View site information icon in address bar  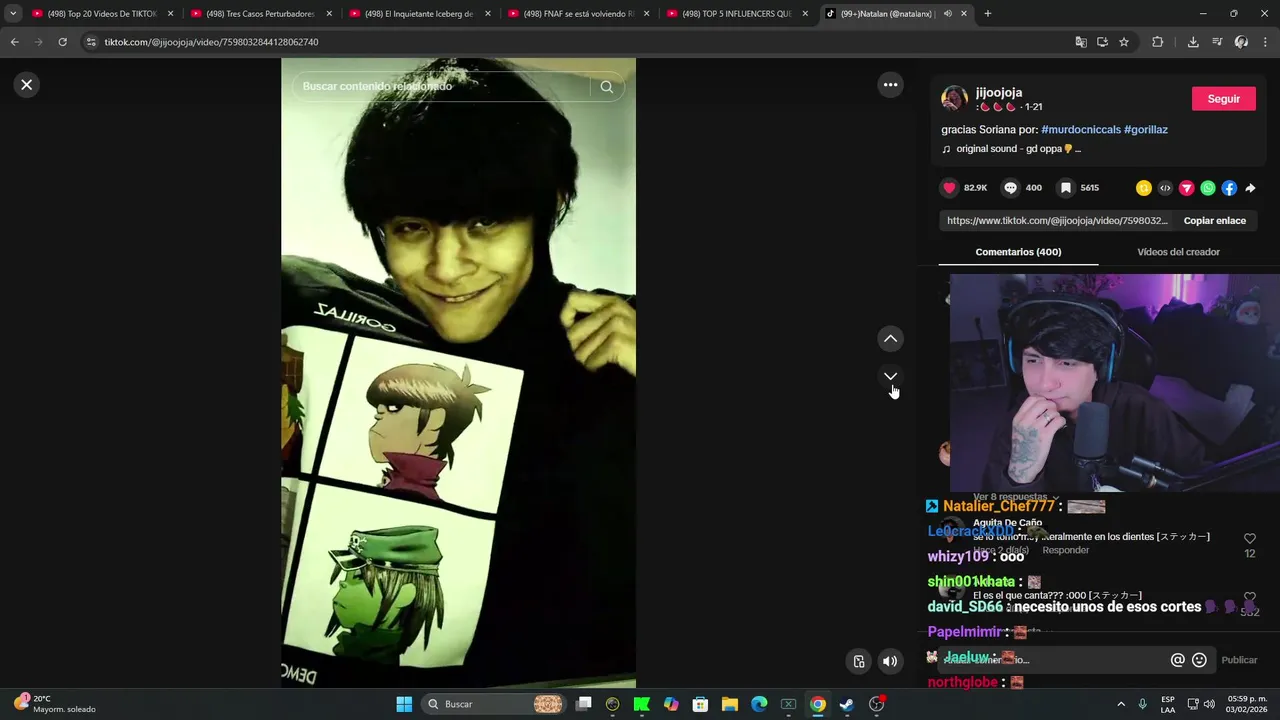(91, 42)
